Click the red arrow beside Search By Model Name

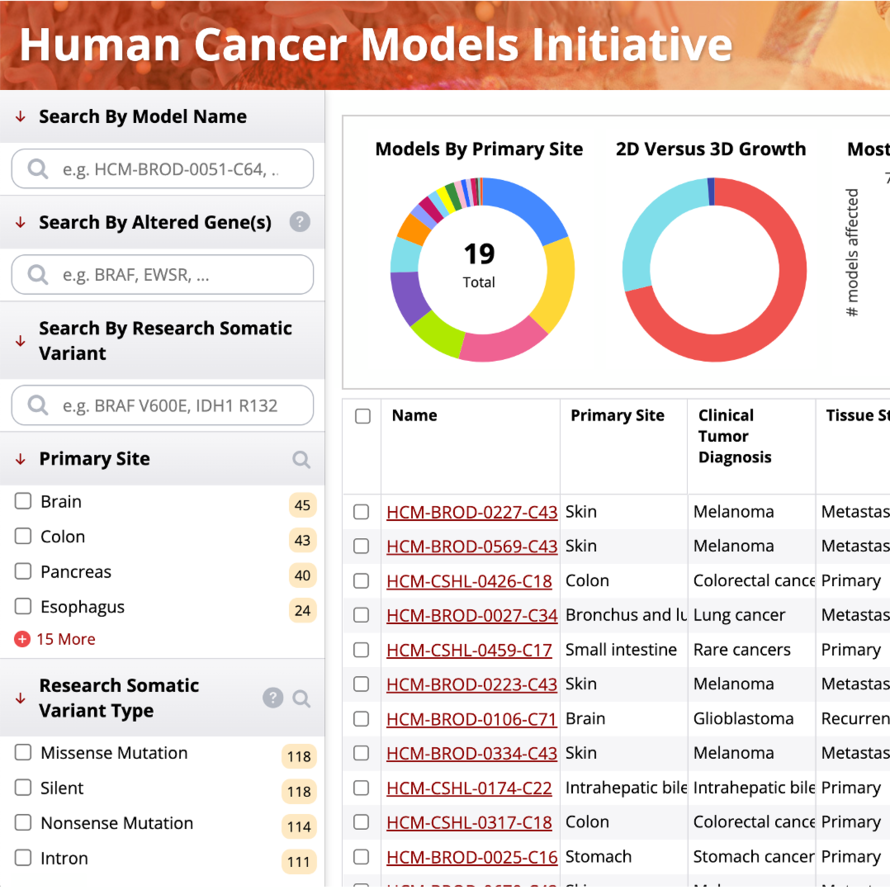click(x=18, y=116)
